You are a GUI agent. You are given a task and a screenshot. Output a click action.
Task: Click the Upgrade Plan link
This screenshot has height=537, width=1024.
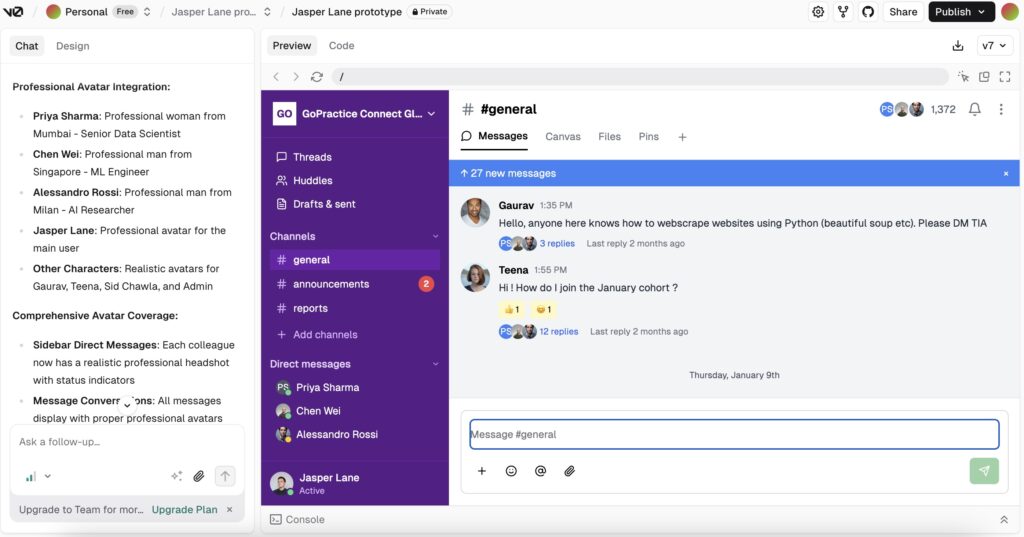click(x=184, y=510)
